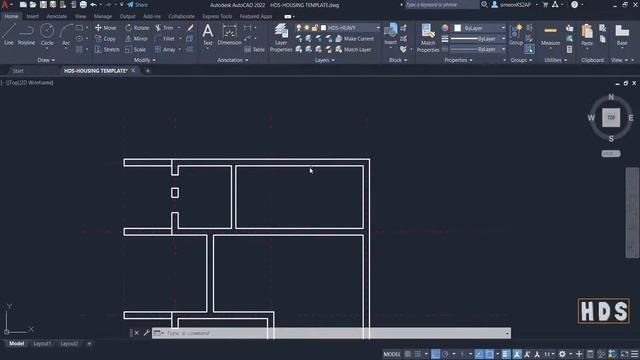This screenshot has height=360, width=640.
Task: Toggle snap mode in status bar
Action: tap(418, 354)
